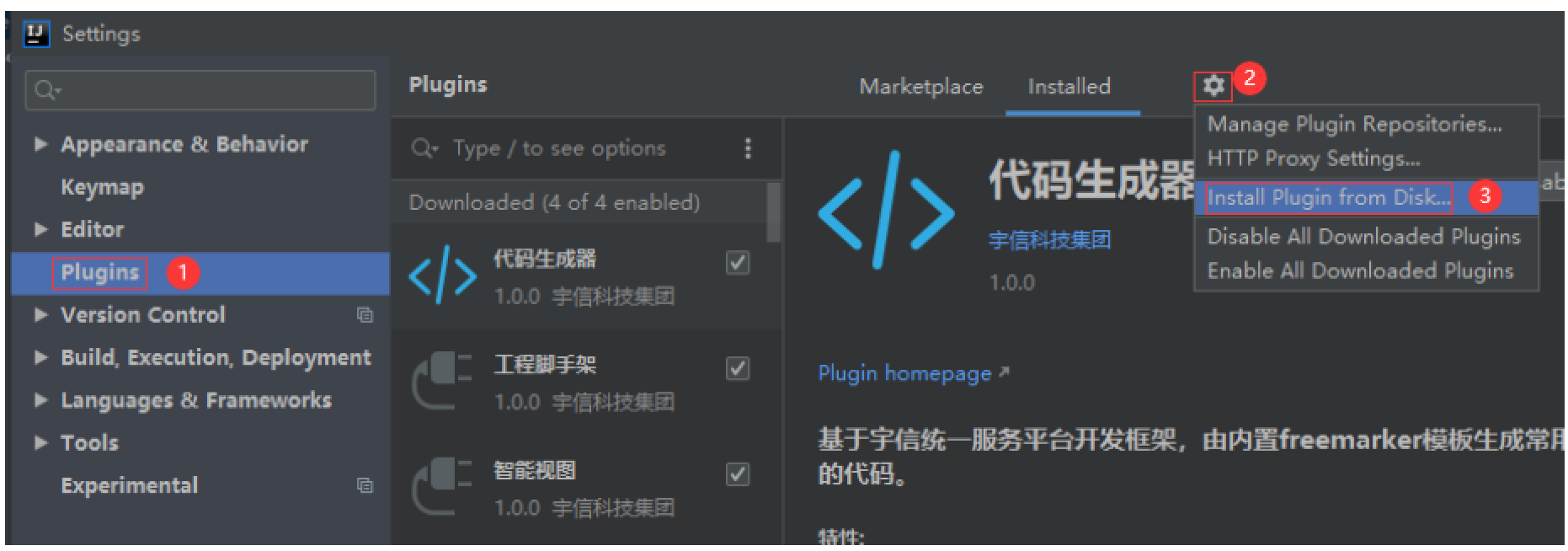Click the 代码生成器 plugin code icon in list
This screenshot has width=1568, height=551.
coord(442,275)
